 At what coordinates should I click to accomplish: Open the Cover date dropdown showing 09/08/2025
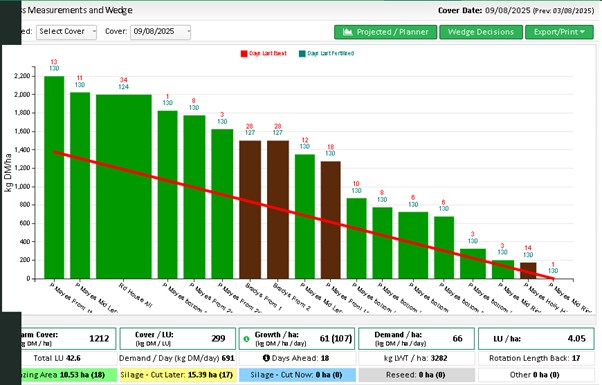pyautogui.click(x=160, y=32)
